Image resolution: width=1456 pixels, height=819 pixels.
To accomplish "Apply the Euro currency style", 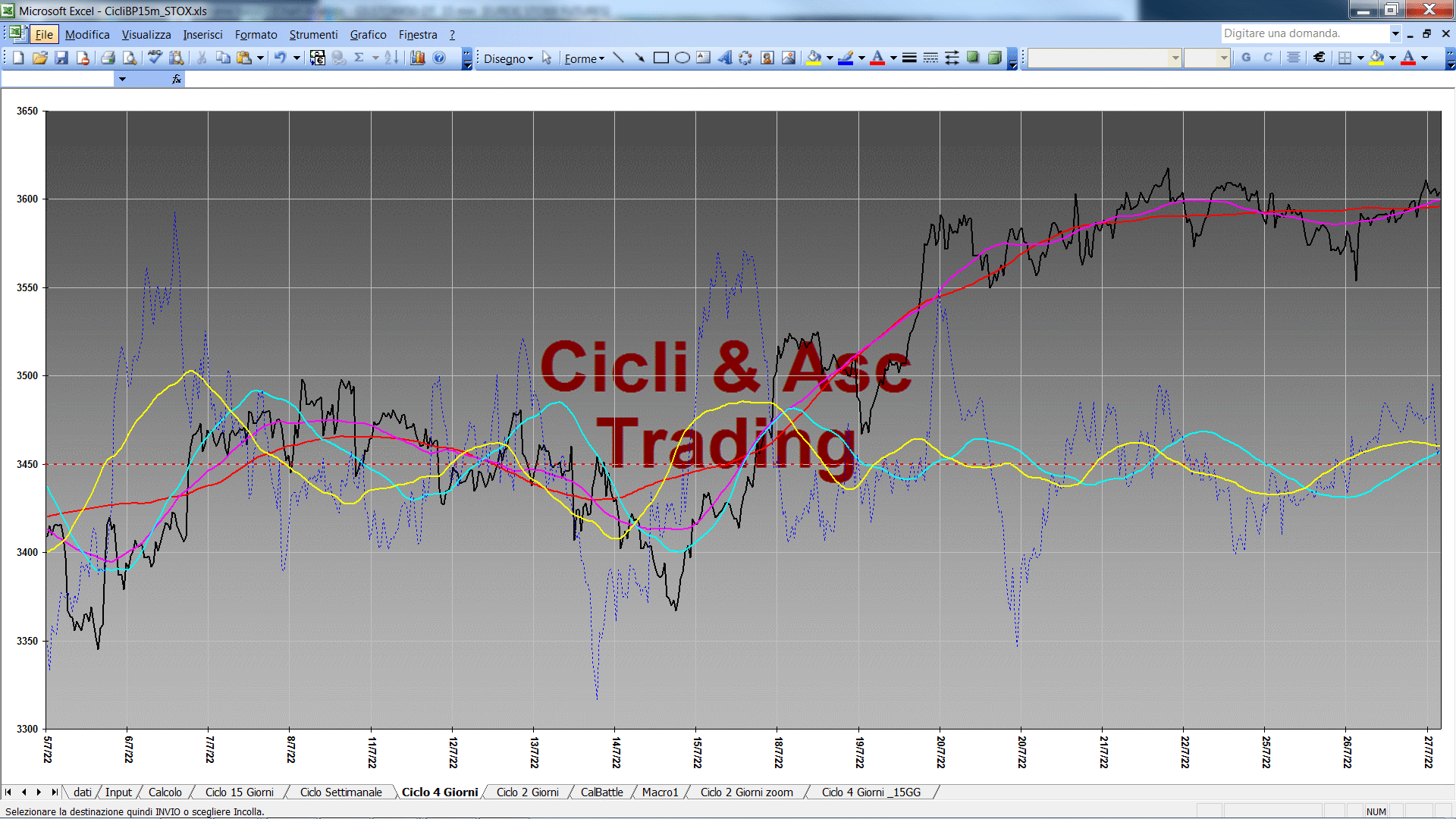I will click(1319, 58).
